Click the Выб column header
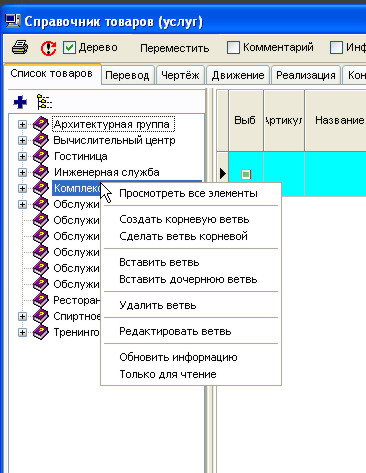The image size is (366, 473). click(246, 120)
